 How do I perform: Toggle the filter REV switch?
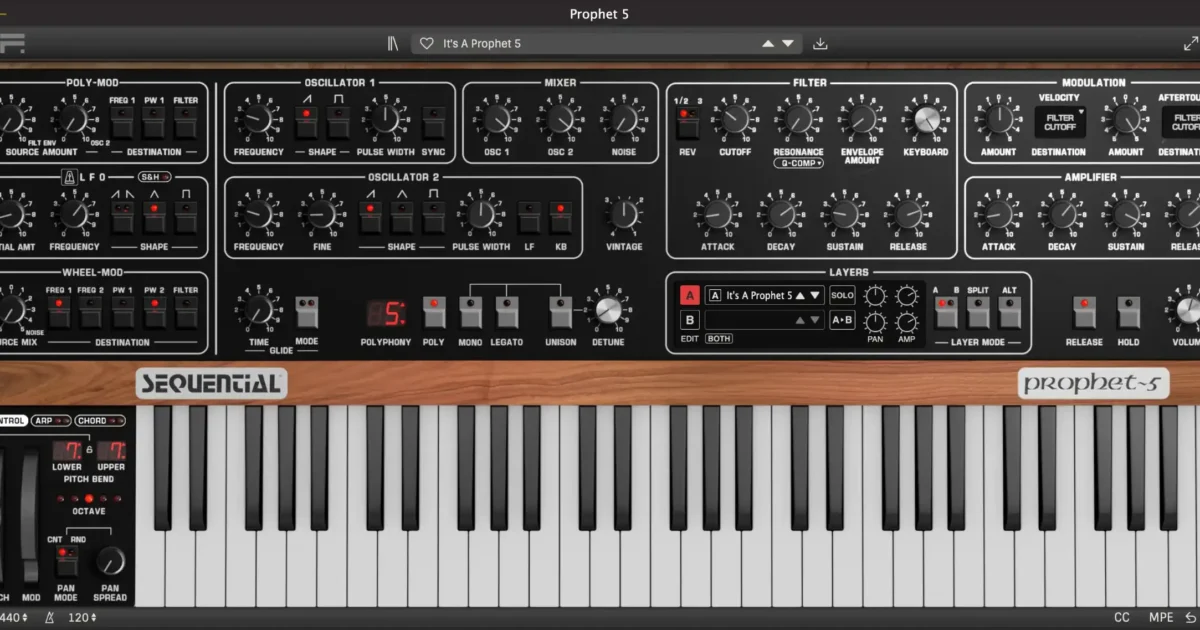[x=687, y=121]
